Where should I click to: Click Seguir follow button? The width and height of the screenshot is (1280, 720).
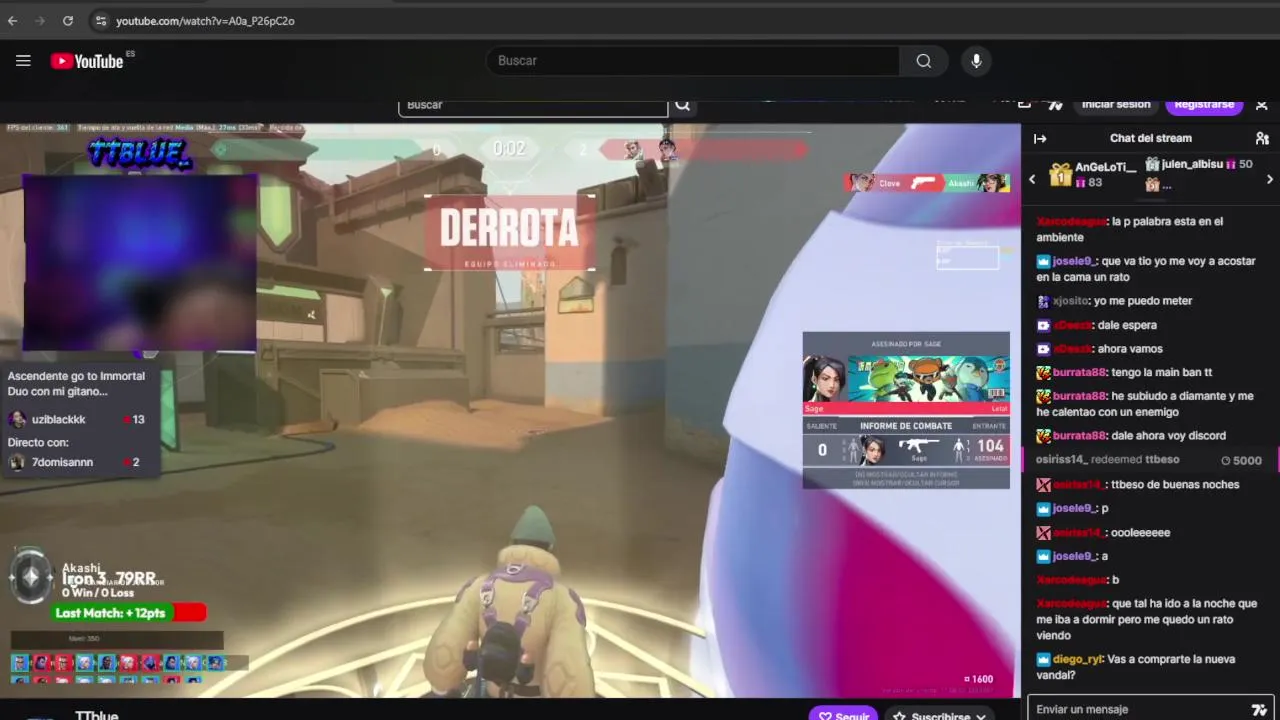[843, 715]
